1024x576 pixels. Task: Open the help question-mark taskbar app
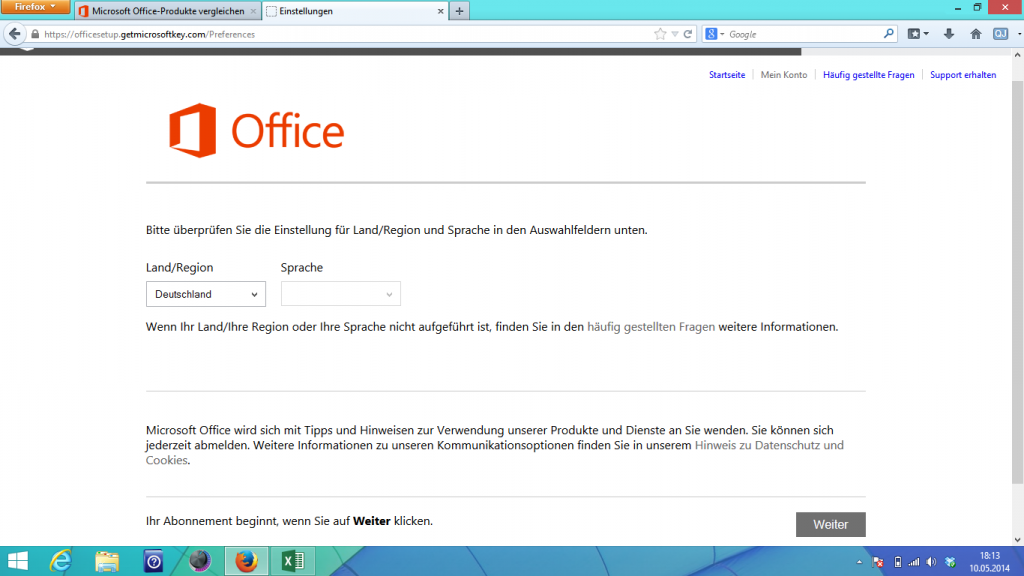pyautogui.click(x=153, y=561)
